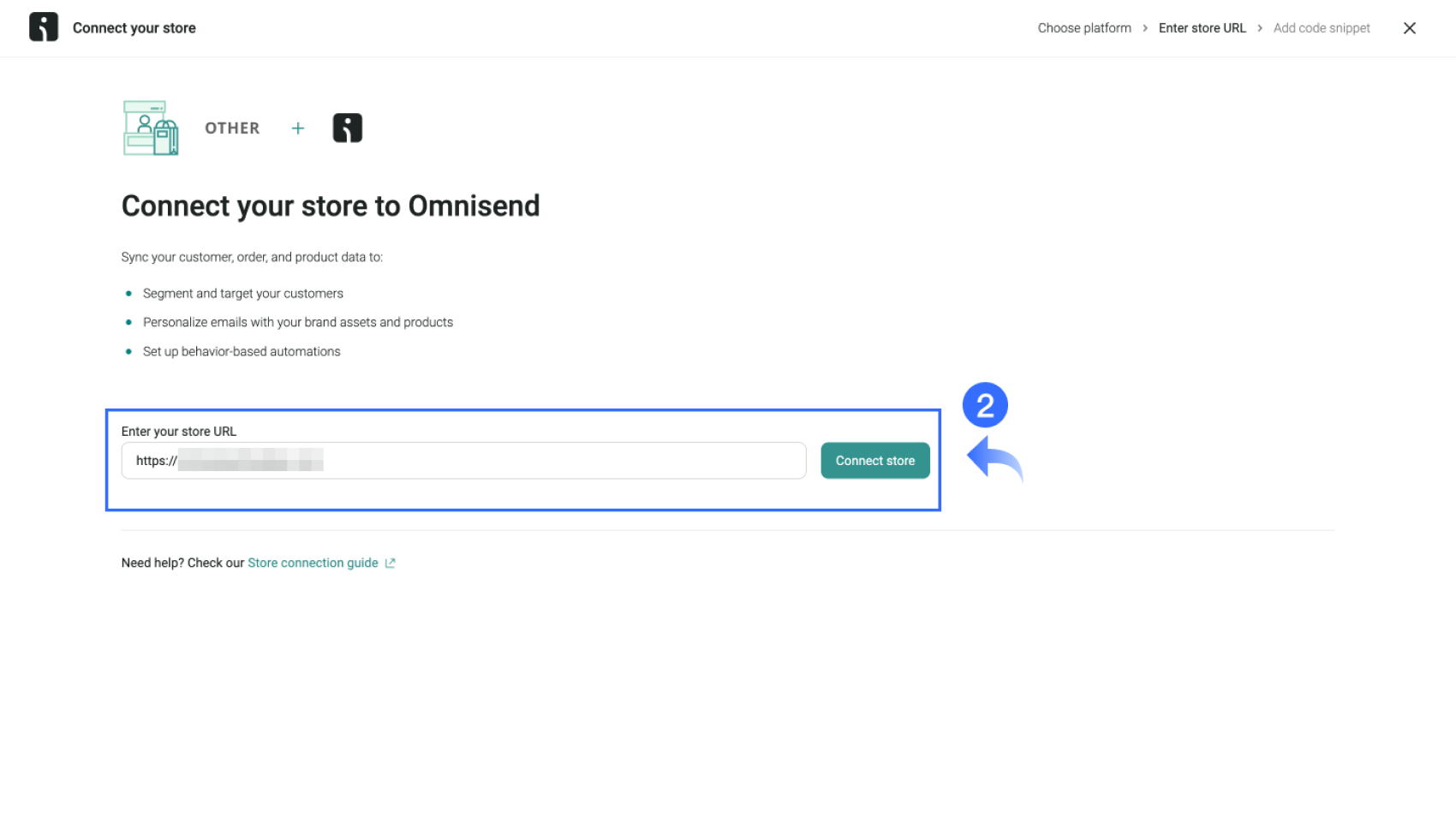Click the Connect store button

(x=874, y=460)
